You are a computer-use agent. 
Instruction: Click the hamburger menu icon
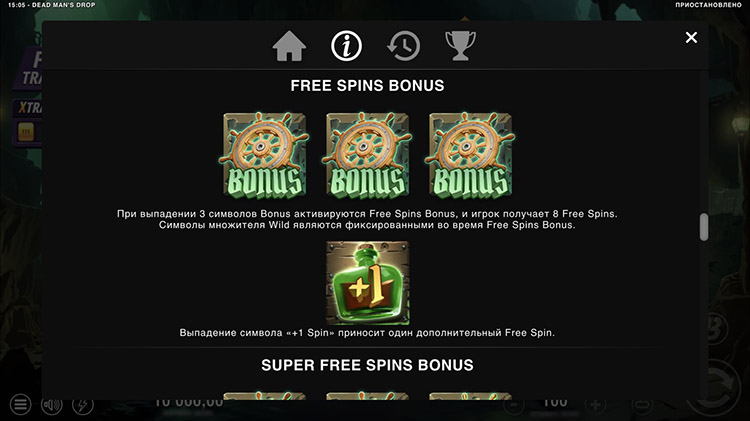[20, 405]
